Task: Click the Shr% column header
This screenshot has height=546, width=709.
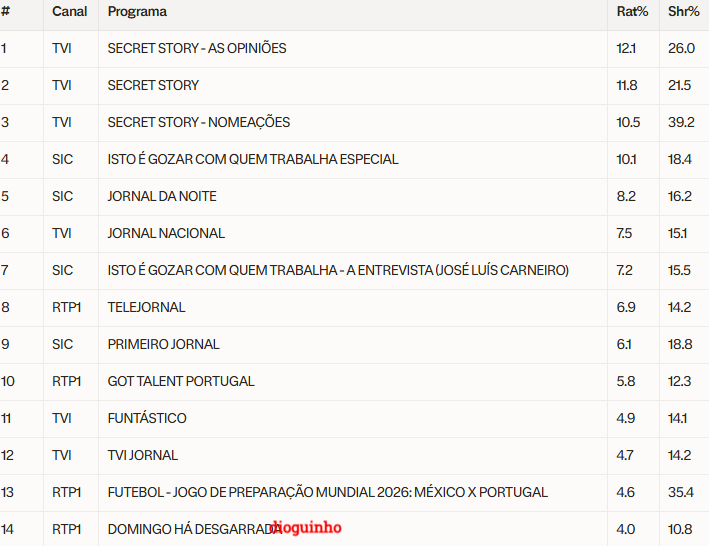Action: [683, 12]
